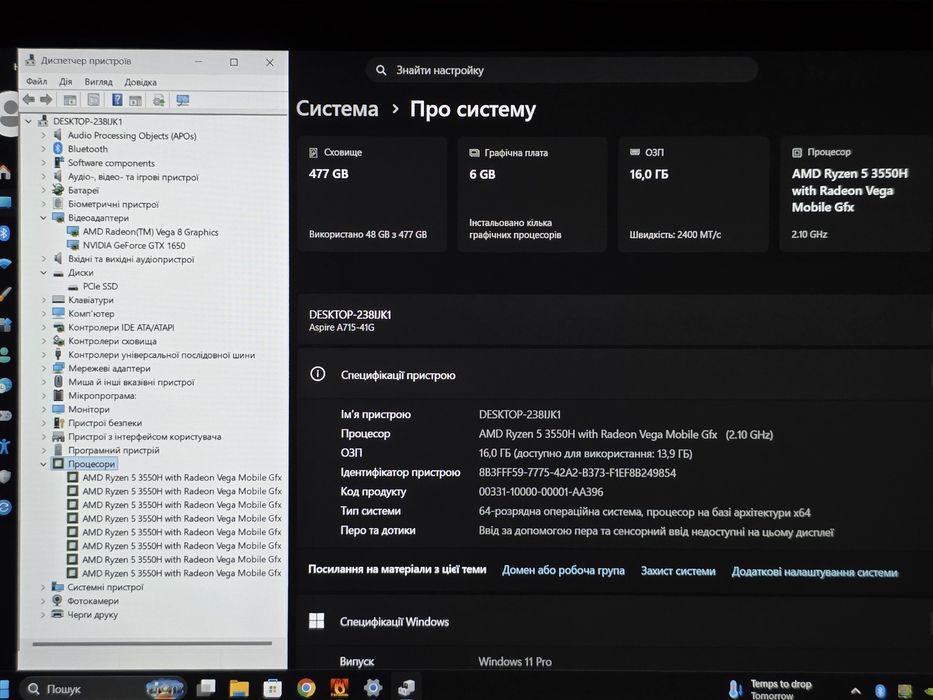The image size is (933, 700).
Task: Click the update driver icon with green arrow
Action: pos(159,100)
